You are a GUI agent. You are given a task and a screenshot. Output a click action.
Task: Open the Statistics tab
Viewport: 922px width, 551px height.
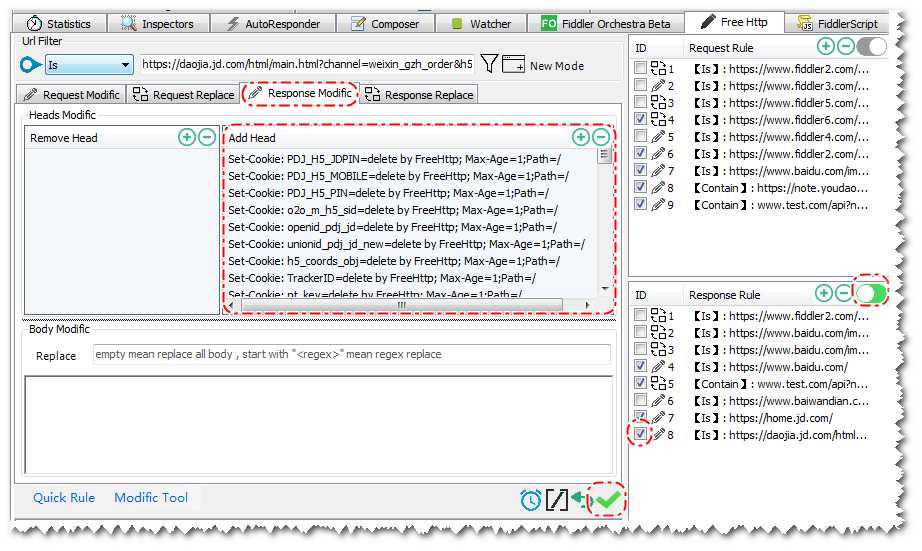point(59,24)
